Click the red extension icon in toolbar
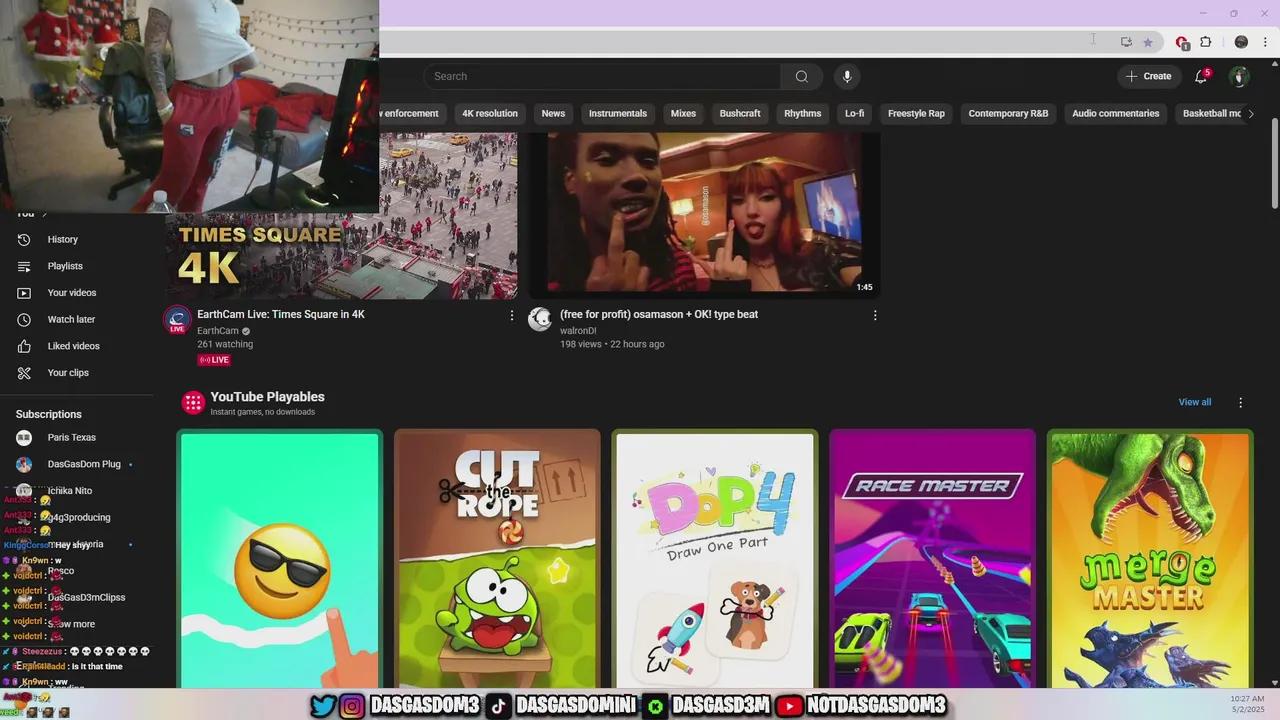The height and width of the screenshot is (720, 1280). click(x=1182, y=42)
